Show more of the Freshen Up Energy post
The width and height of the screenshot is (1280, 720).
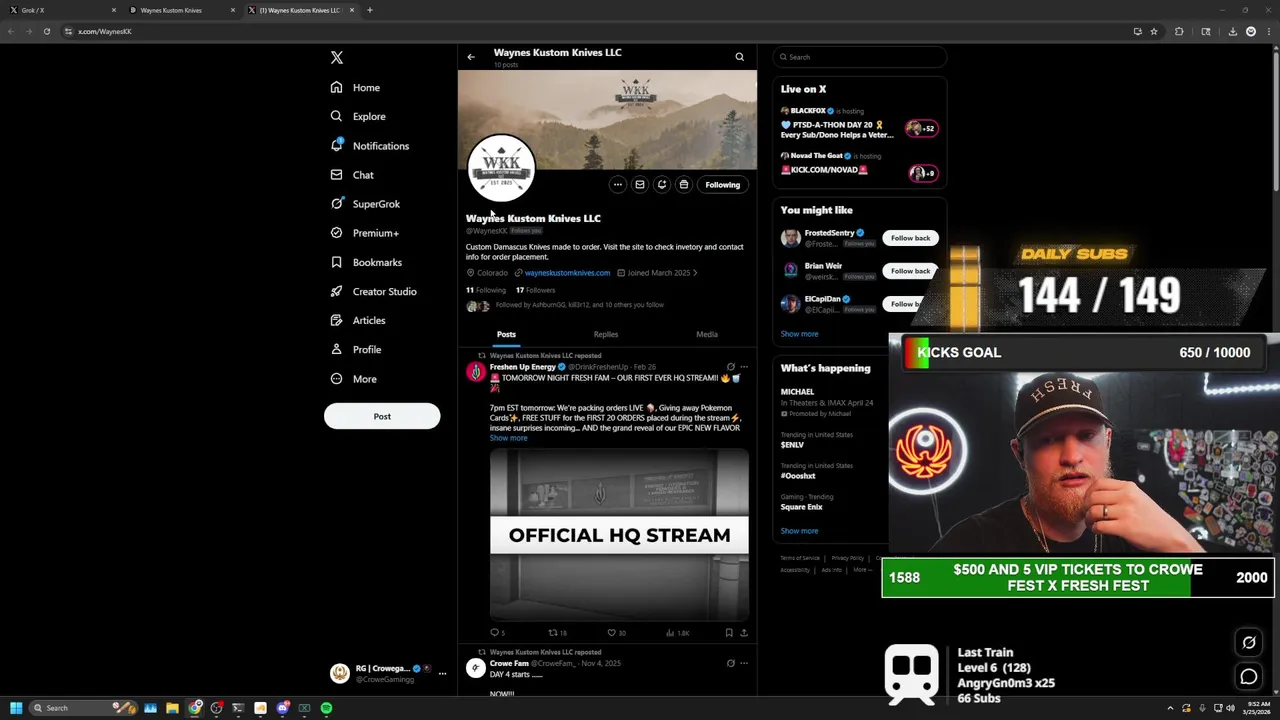pos(508,438)
